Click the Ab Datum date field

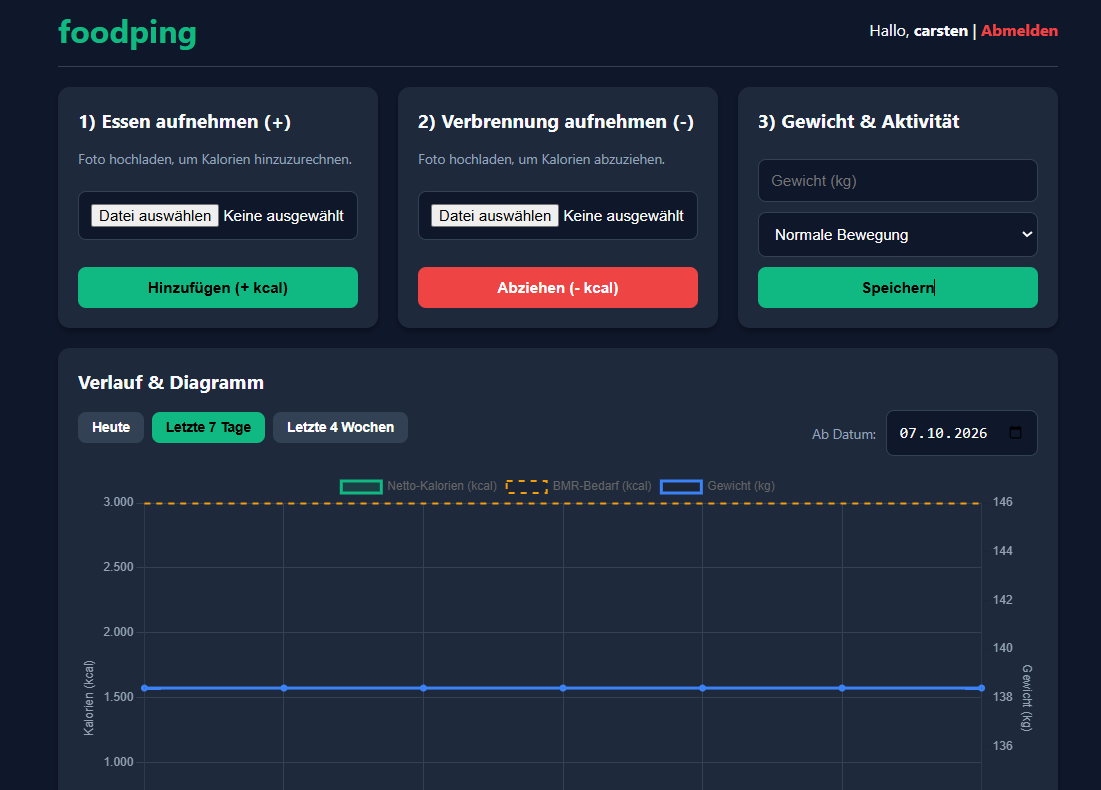click(961, 433)
